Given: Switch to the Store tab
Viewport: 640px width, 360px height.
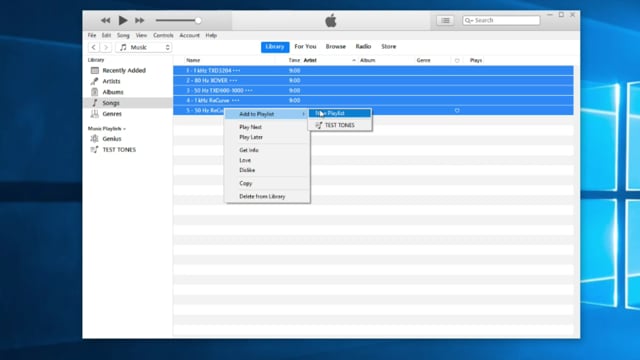Looking at the screenshot, I should 389,47.
